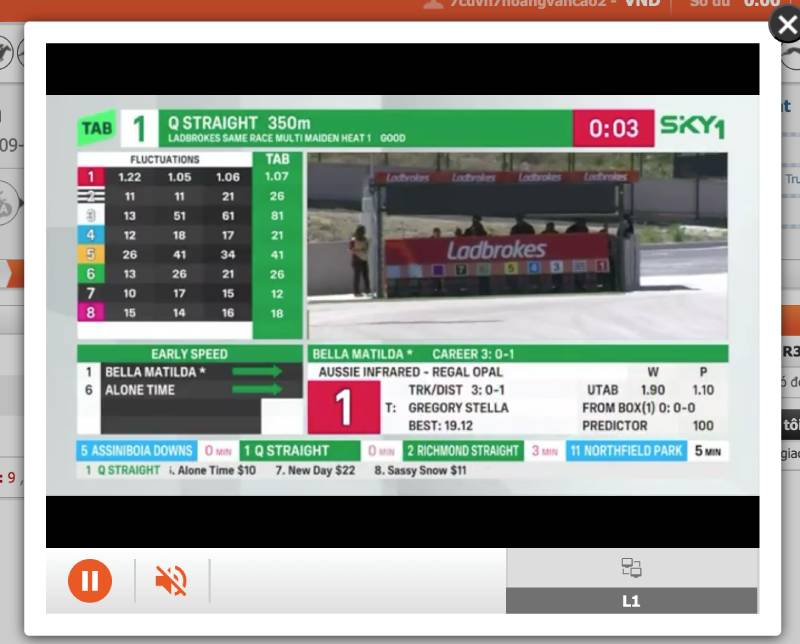Click the 0:03 countdown timer
Screen dimensions: 800x644
coord(613,129)
